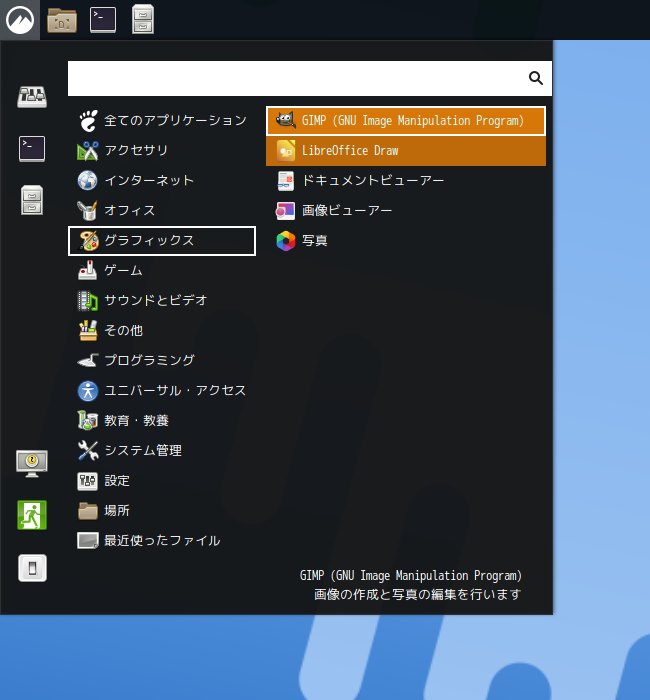The width and height of the screenshot is (650, 700).
Task: Open the インターネット category
Action: click(x=162, y=180)
